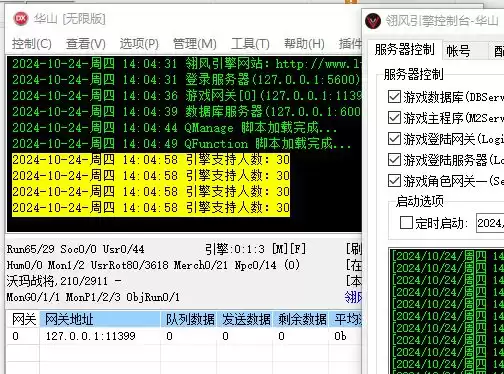The width and height of the screenshot is (504, 374).
Task: Uncheck 游戏主程序(M2Server) checkbox
Action: 394,118
